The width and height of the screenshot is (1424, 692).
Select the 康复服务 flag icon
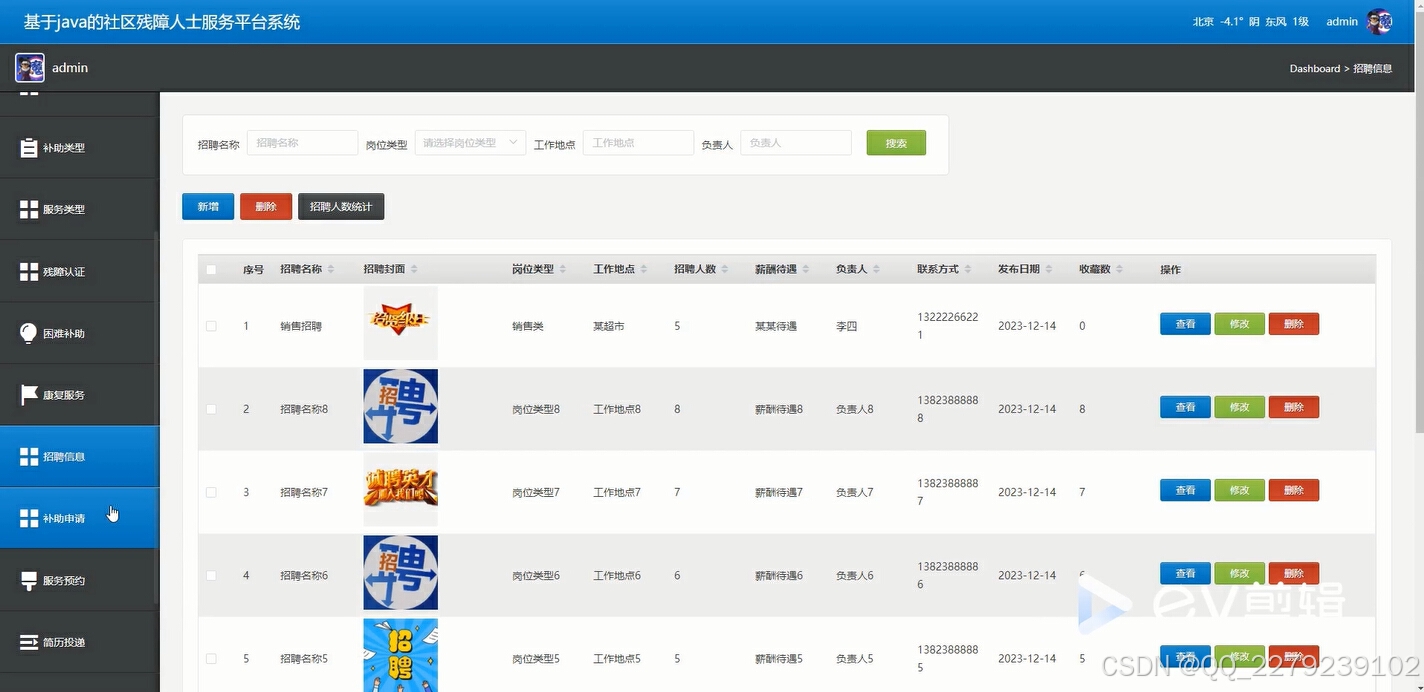(27, 393)
